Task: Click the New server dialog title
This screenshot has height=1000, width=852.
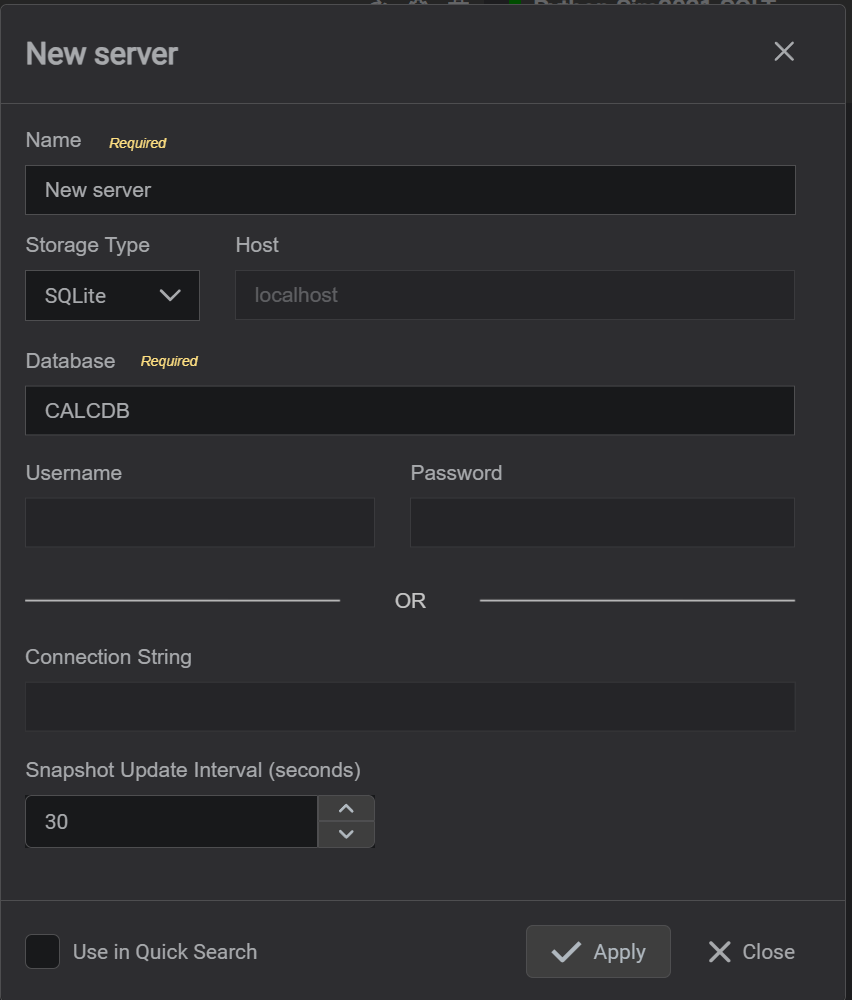Action: [x=101, y=54]
